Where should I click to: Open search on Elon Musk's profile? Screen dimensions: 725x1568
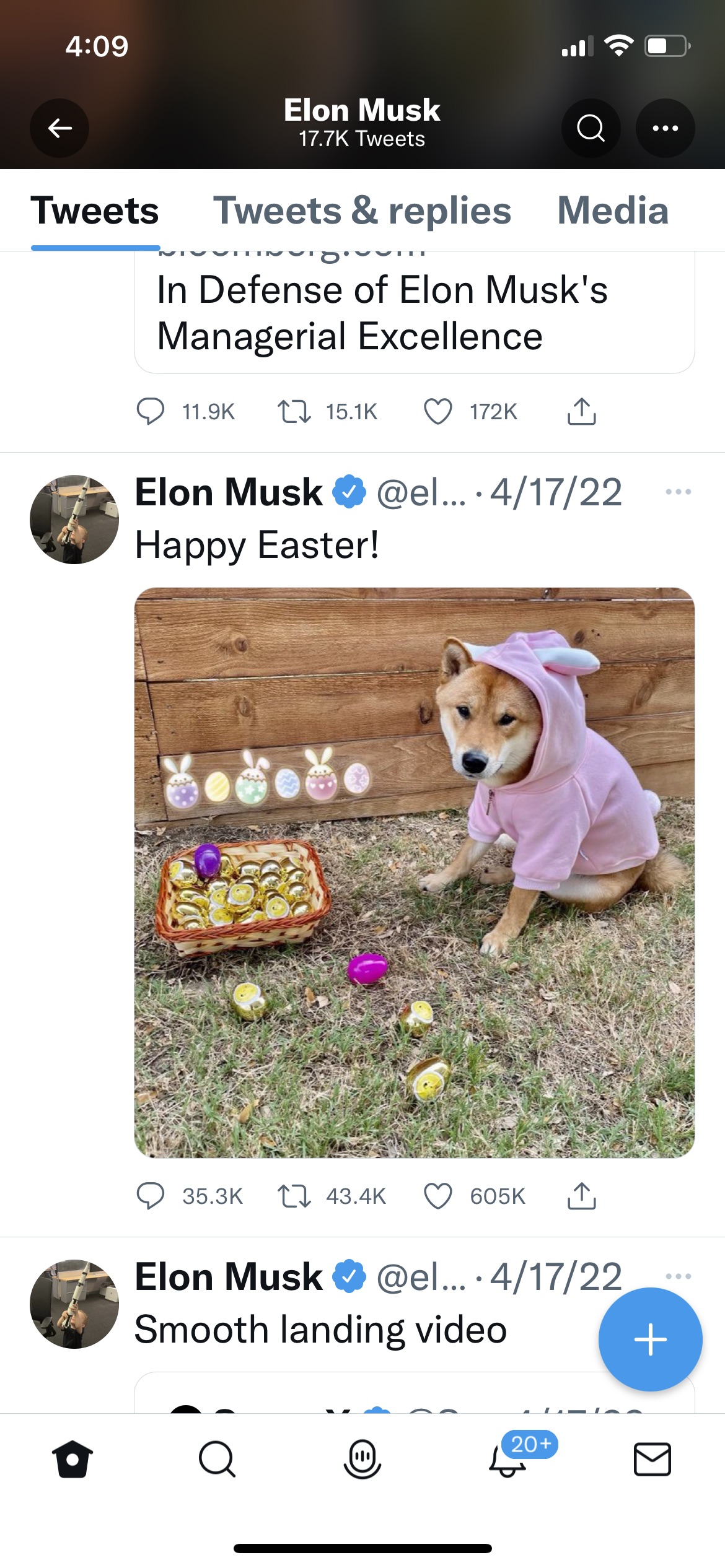tap(591, 128)
